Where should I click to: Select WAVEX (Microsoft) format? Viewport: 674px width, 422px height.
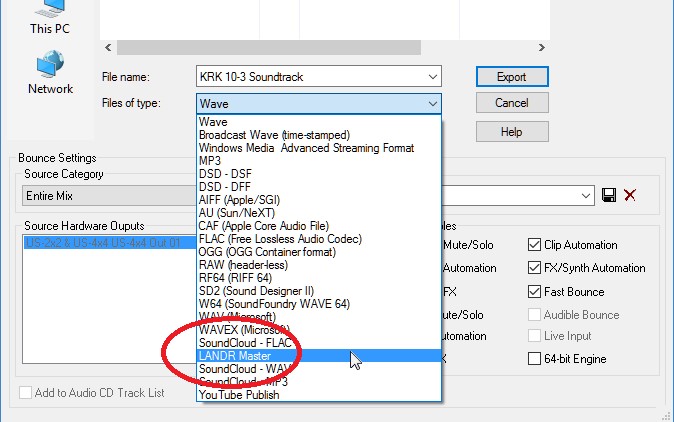point(319,330)
